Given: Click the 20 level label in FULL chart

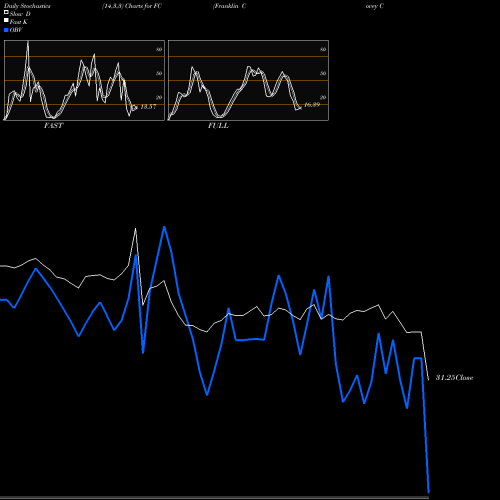Looking at the screenshot, I should click(323, 97).
